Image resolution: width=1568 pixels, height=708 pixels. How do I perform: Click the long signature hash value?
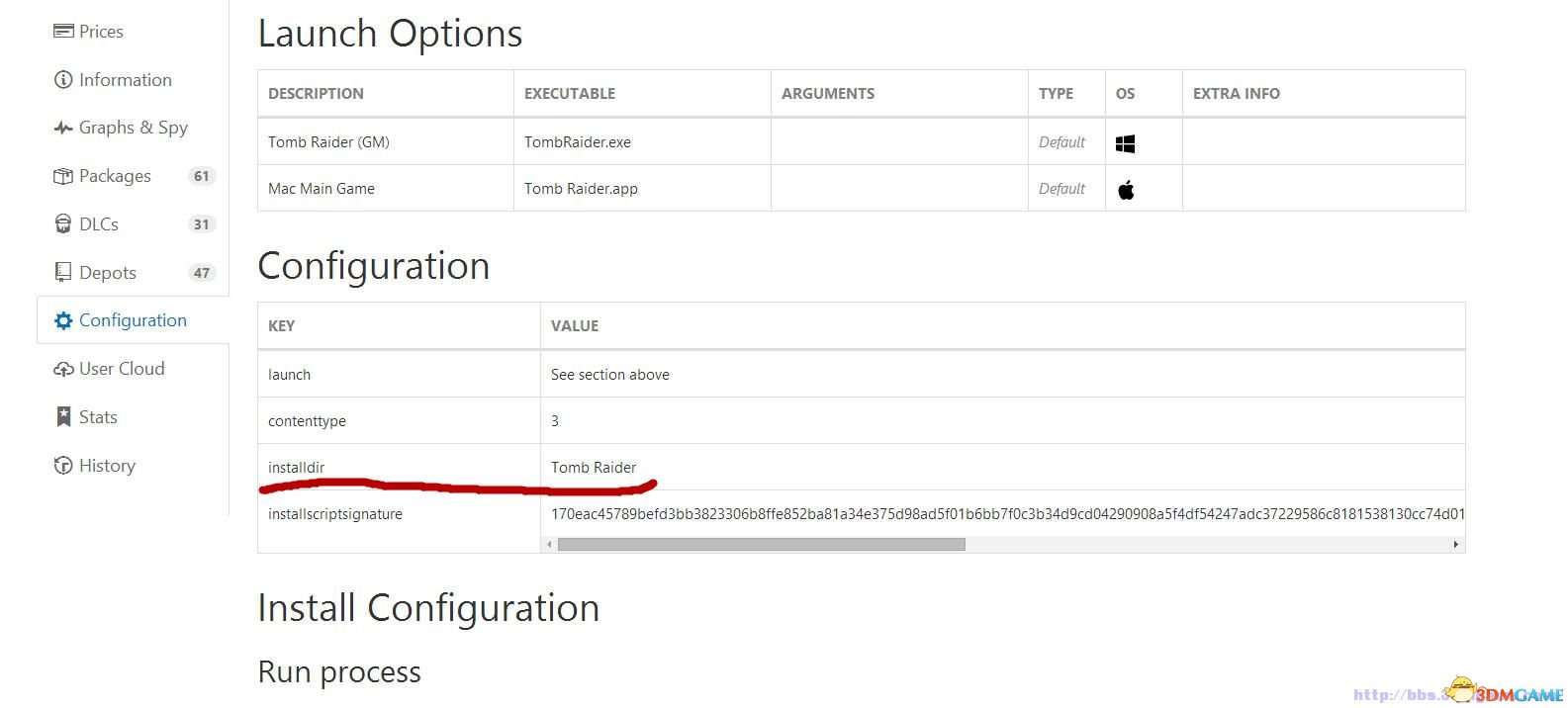pyautogui.click(x=1007, y=514)
